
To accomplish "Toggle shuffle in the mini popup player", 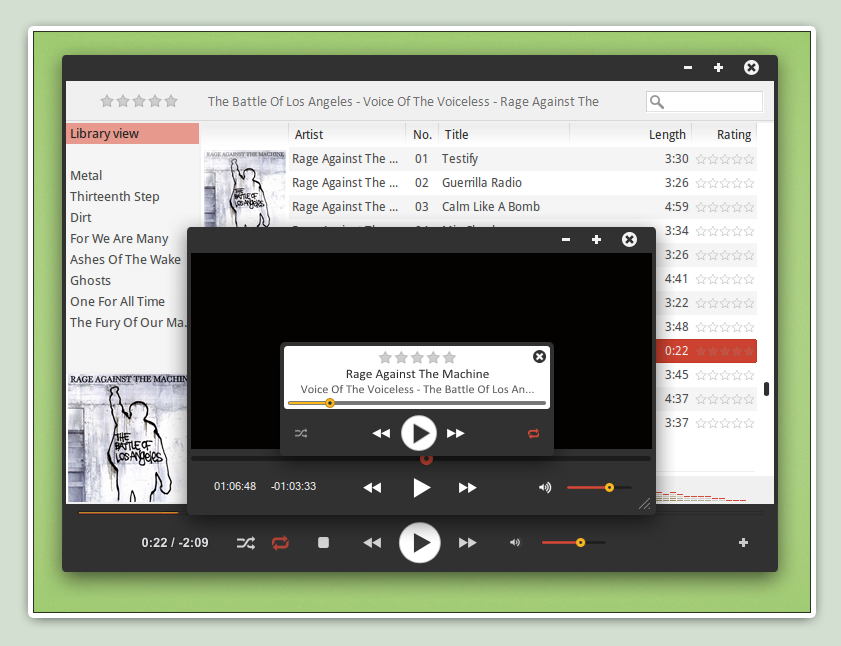I will (x=301, y=433).
